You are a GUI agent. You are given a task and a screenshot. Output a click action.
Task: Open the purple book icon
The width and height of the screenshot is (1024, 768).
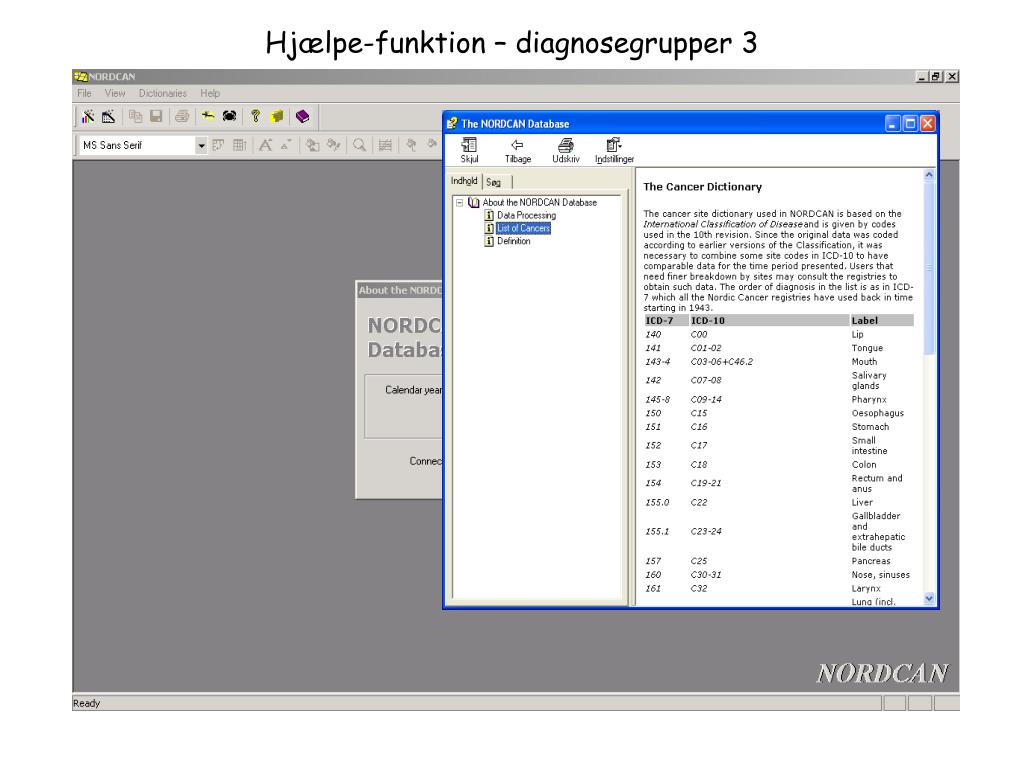(302, 116)
